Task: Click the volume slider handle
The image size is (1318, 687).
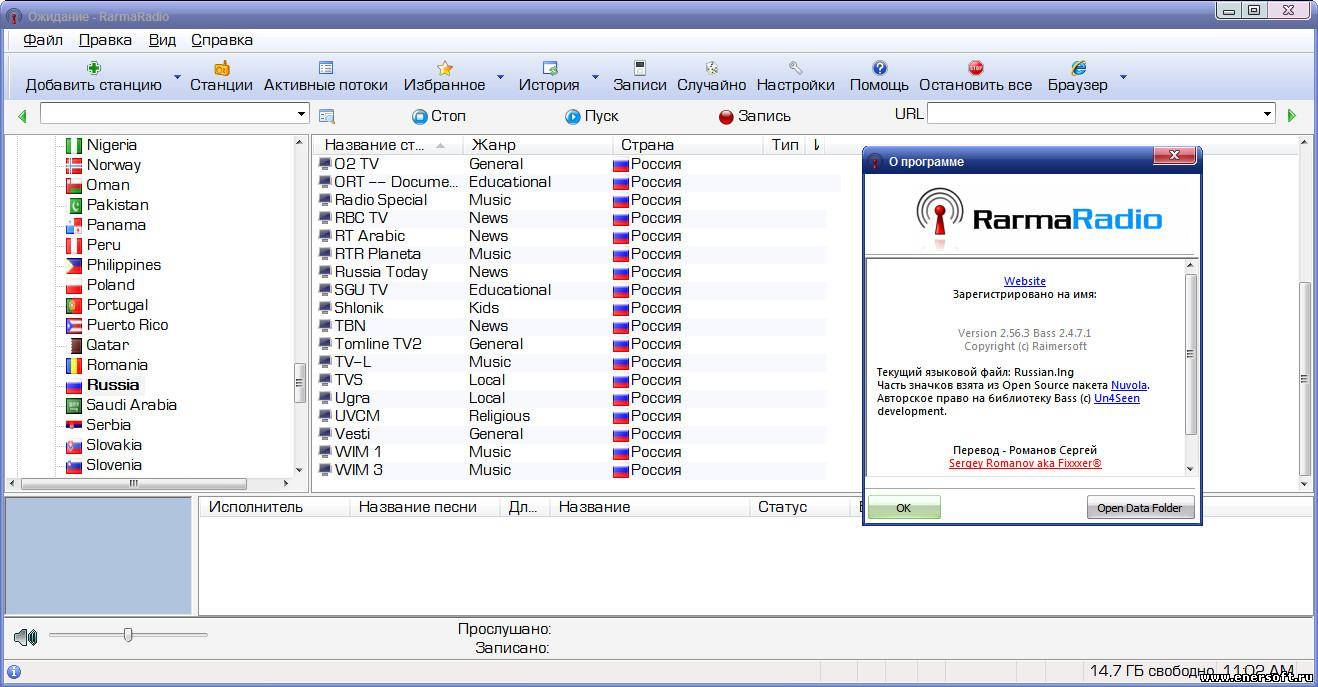Action: 128,634
